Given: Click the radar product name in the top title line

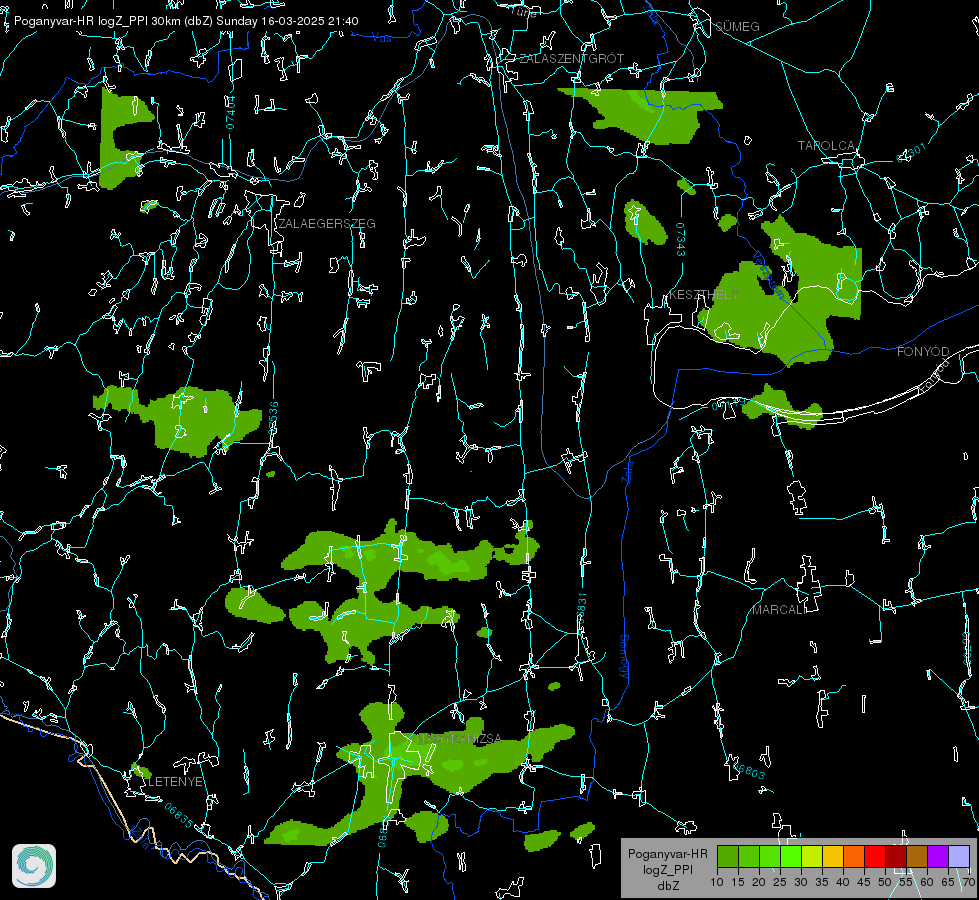Looking at the screenshot, I should click(x=113, y=21).
